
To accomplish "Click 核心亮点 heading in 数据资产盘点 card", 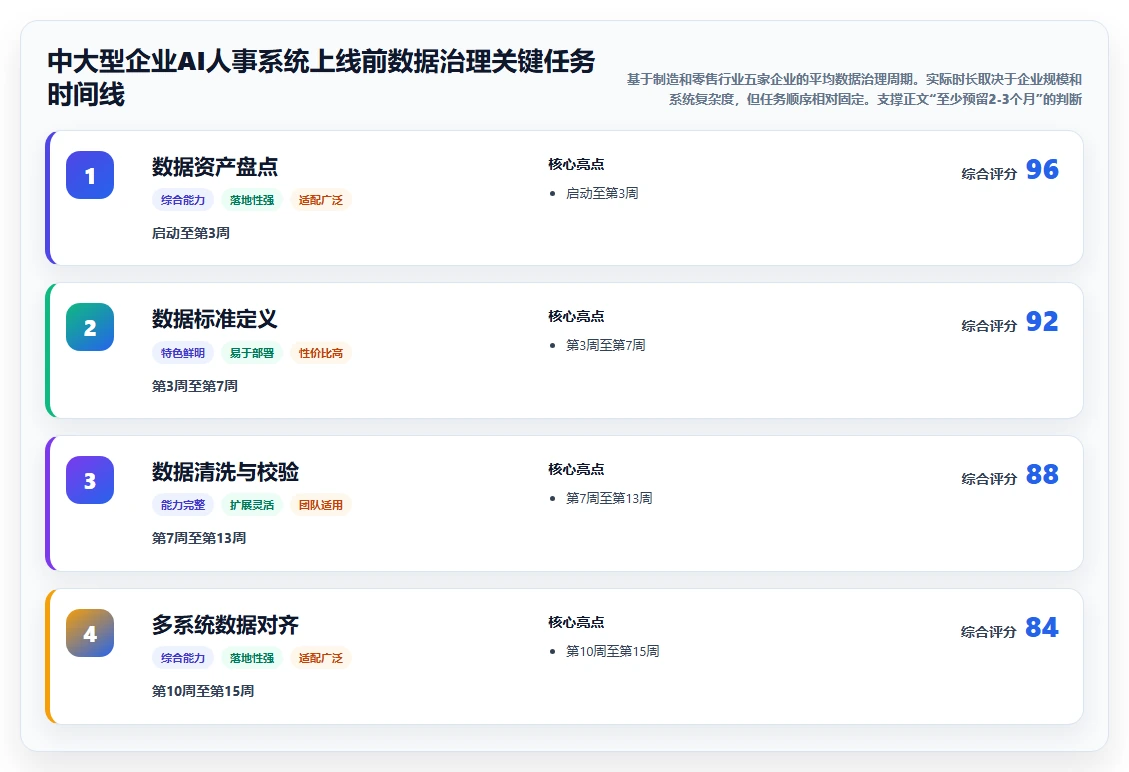I will [x=576, y=164].
